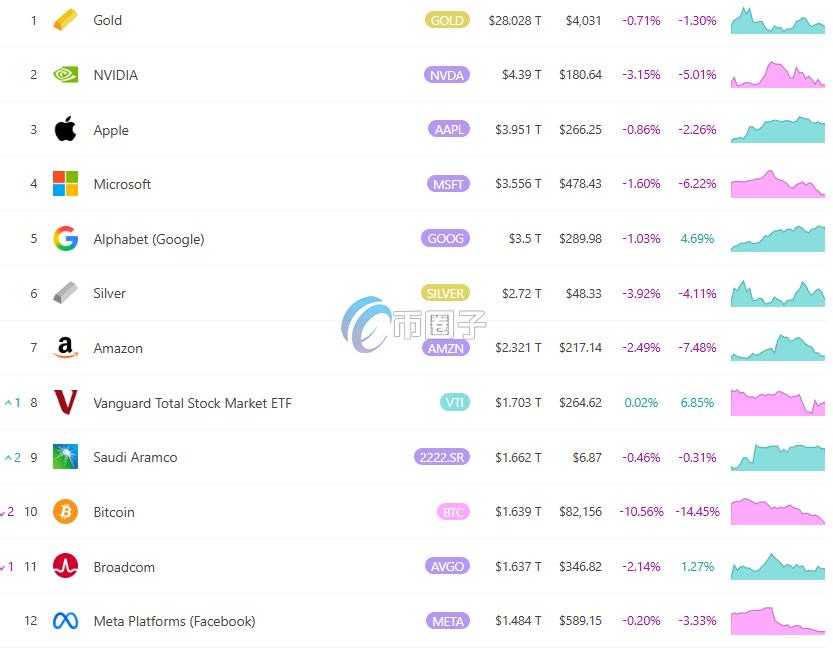833x649 pixels.
Task: Open the Alphabet (Google) asset page
Action: tap(148, 239)
